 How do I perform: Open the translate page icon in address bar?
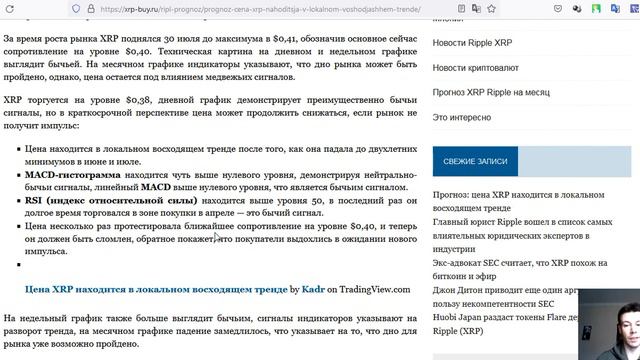pyautogui.click(x=476, y=9)
